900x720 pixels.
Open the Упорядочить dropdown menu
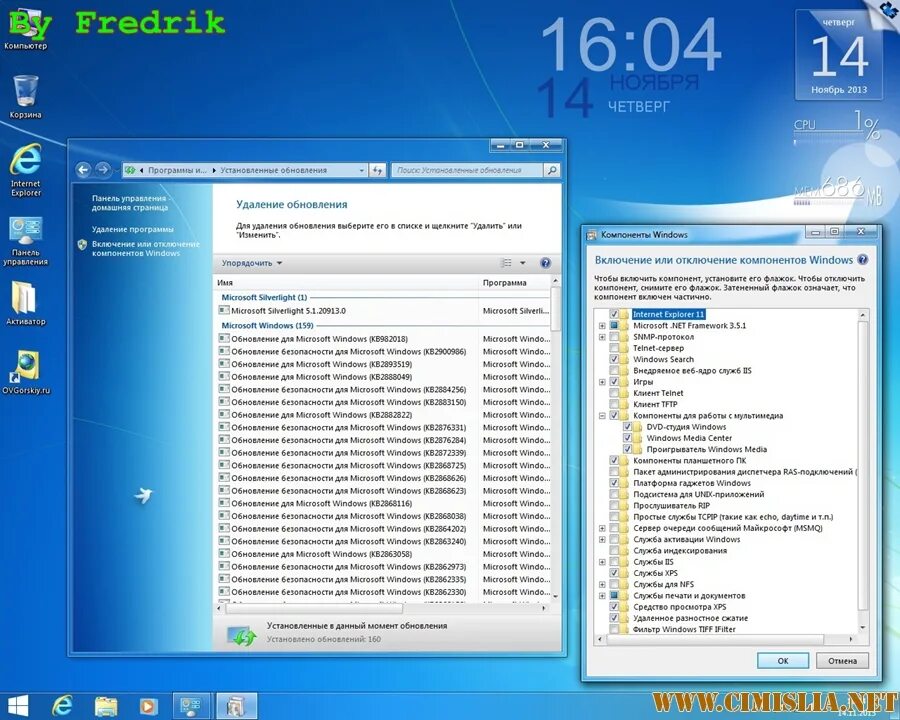(252, 263)
